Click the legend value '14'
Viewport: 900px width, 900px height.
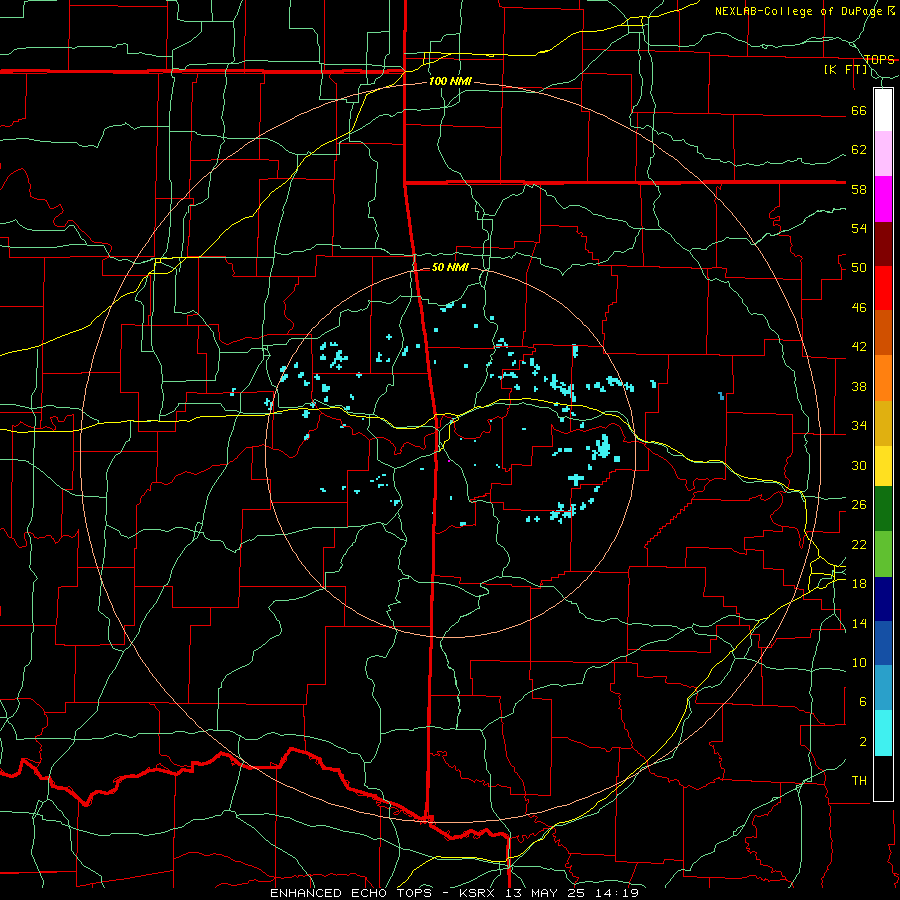click(859, 623)
